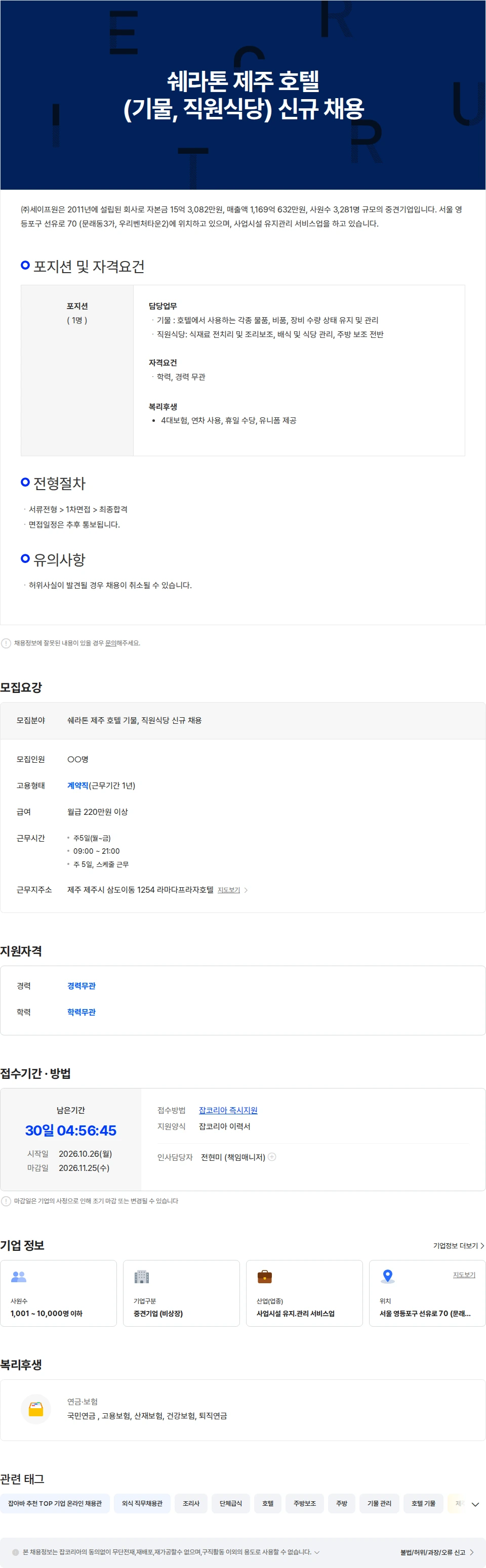Click the 마감일 2026.11.25(수) date
The height and width of the screenshot is (1568, 486).
tap(84, 1168)
